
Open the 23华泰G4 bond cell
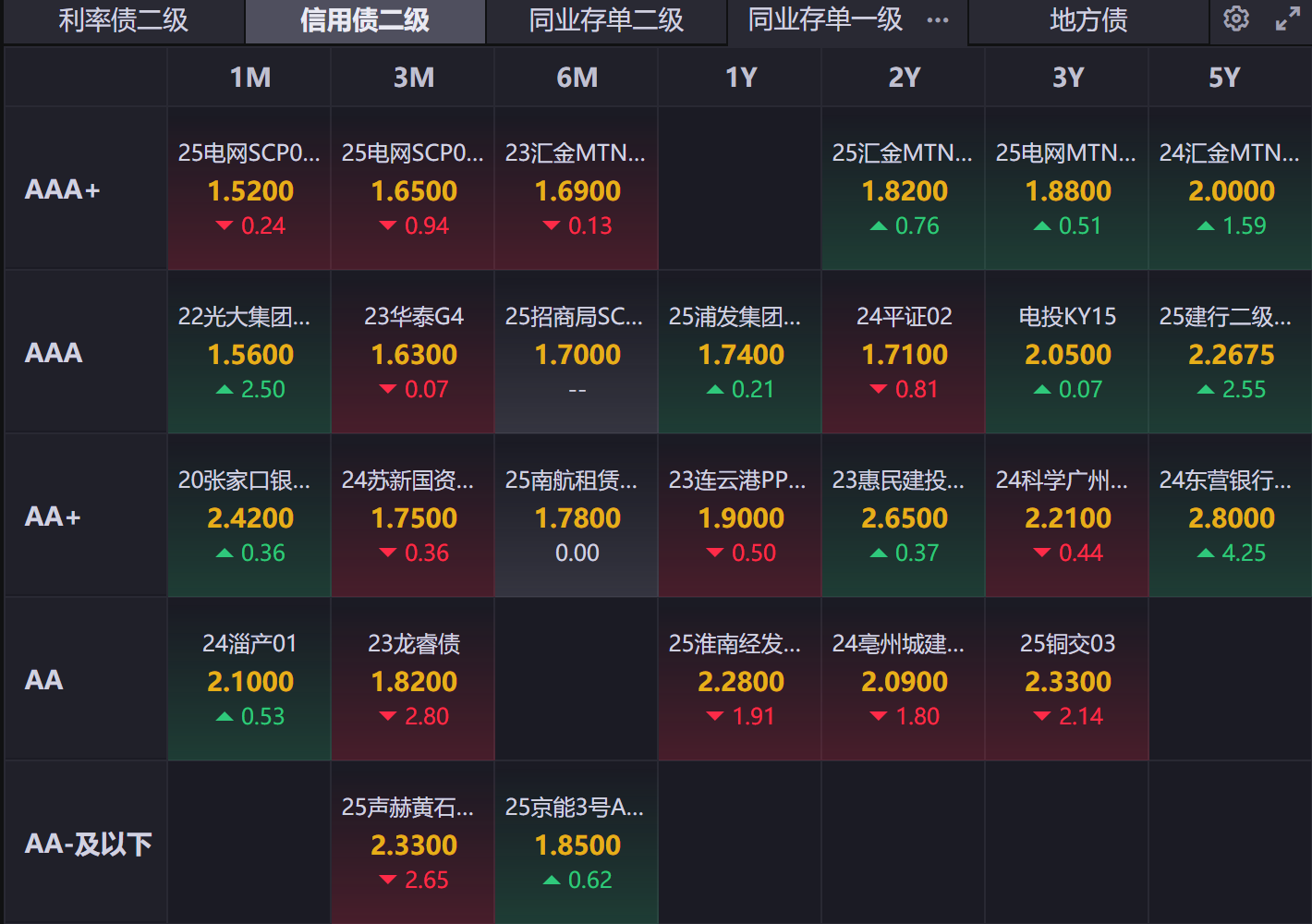click(x=414, y=353)
